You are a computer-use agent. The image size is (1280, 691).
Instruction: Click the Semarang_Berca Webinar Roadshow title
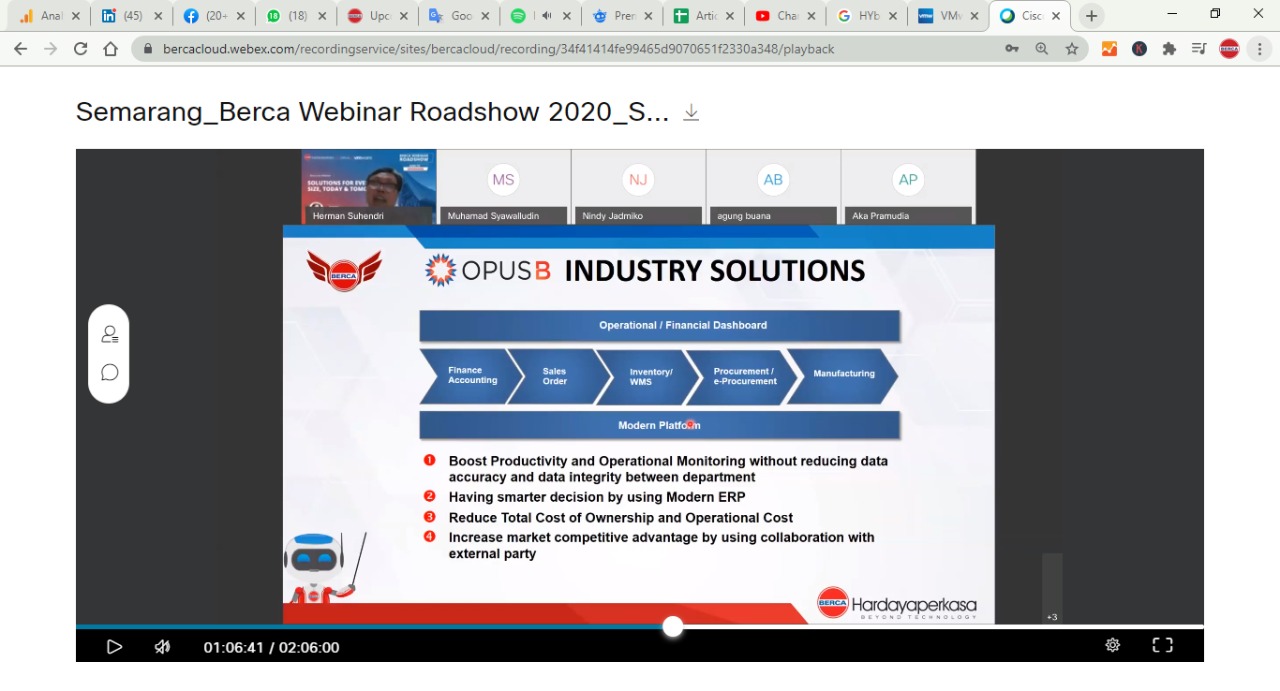372,112
